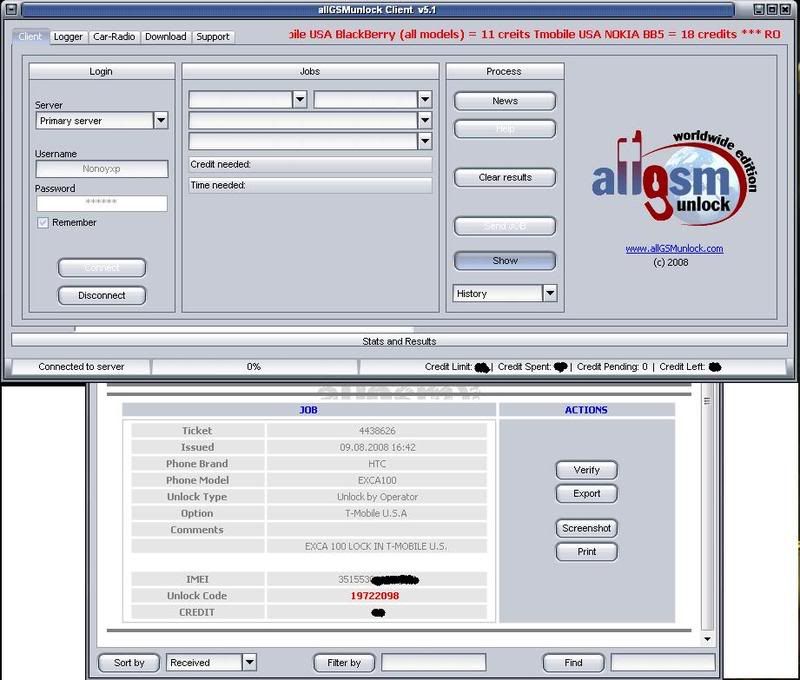Click the Verify button

coord(586,470)
